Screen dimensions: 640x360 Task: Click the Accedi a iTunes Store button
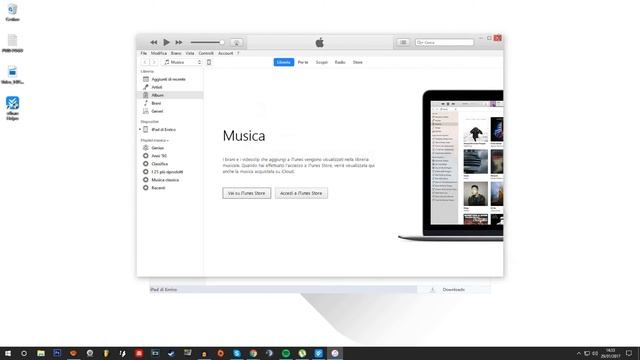point(301,193)
